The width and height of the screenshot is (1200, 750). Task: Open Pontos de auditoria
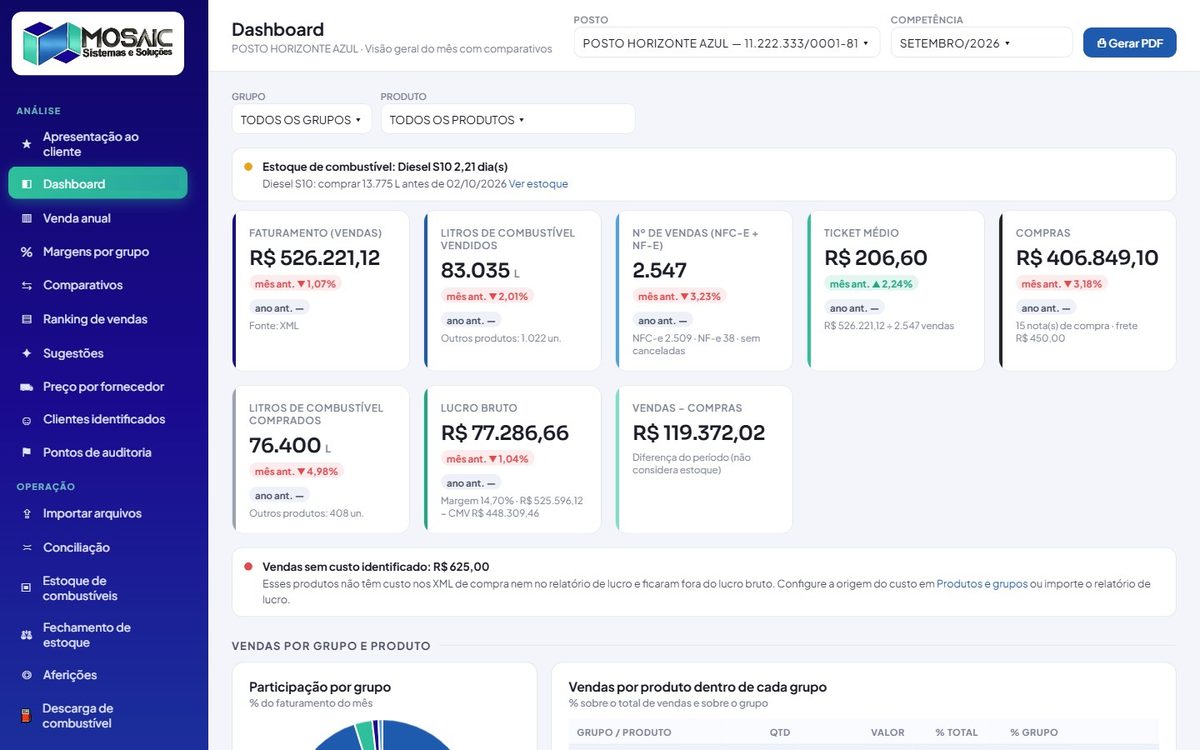pos(98,453)
